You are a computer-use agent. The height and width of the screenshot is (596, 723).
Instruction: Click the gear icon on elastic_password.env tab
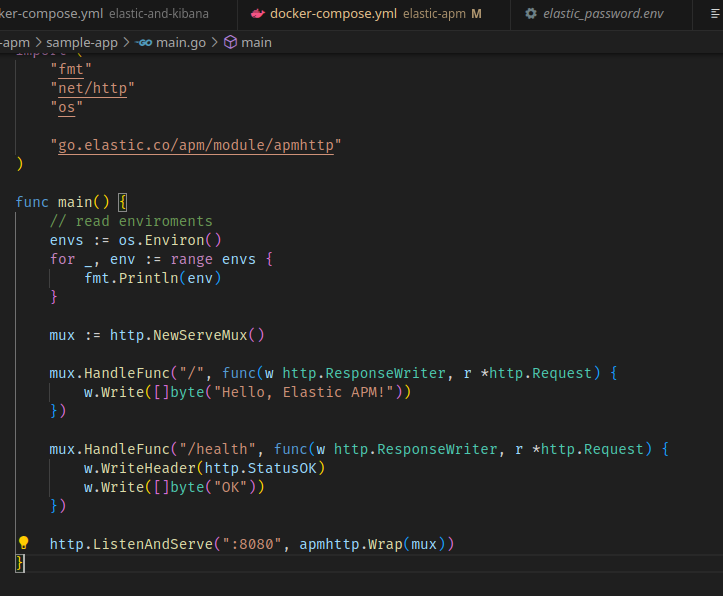[x=531, y=14]
